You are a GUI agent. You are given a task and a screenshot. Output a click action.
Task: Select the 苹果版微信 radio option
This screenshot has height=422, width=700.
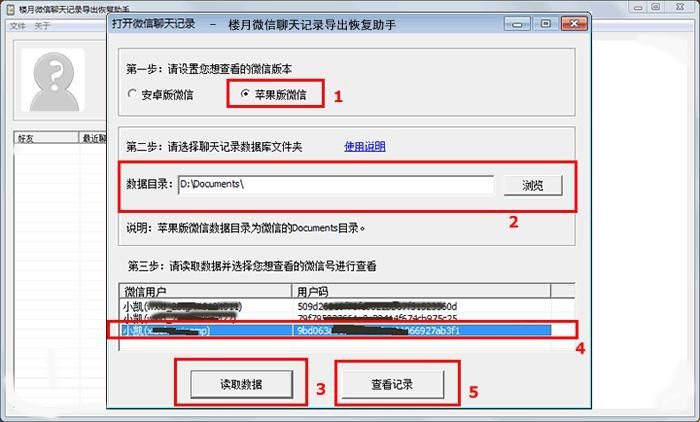coord(274,94)
